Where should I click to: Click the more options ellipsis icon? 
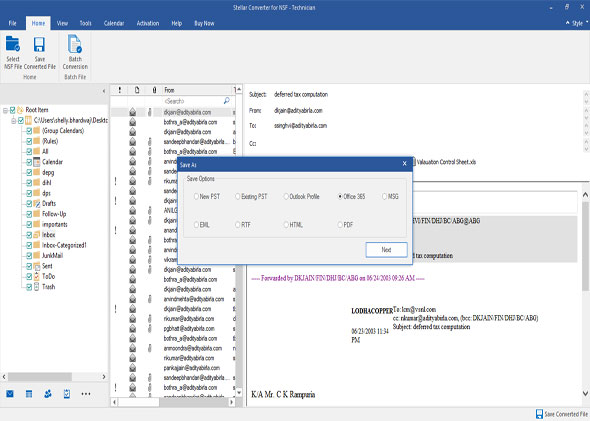click(86, 394)
